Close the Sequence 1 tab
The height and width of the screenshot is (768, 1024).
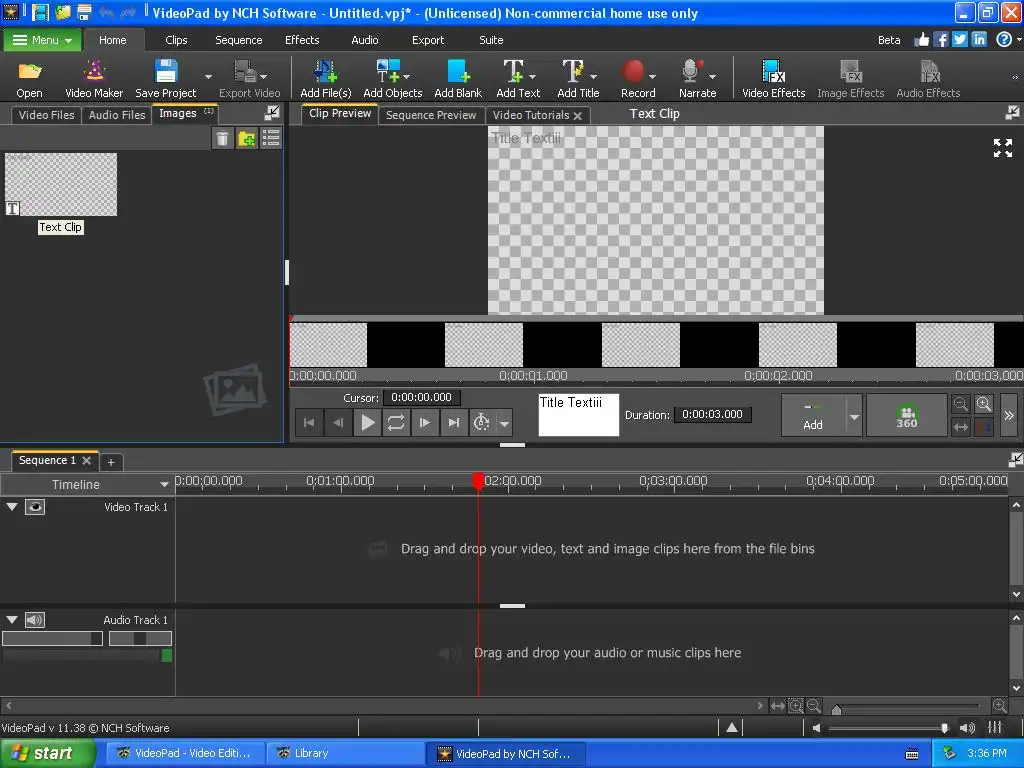pyautogui.click(x=86, y=460)
